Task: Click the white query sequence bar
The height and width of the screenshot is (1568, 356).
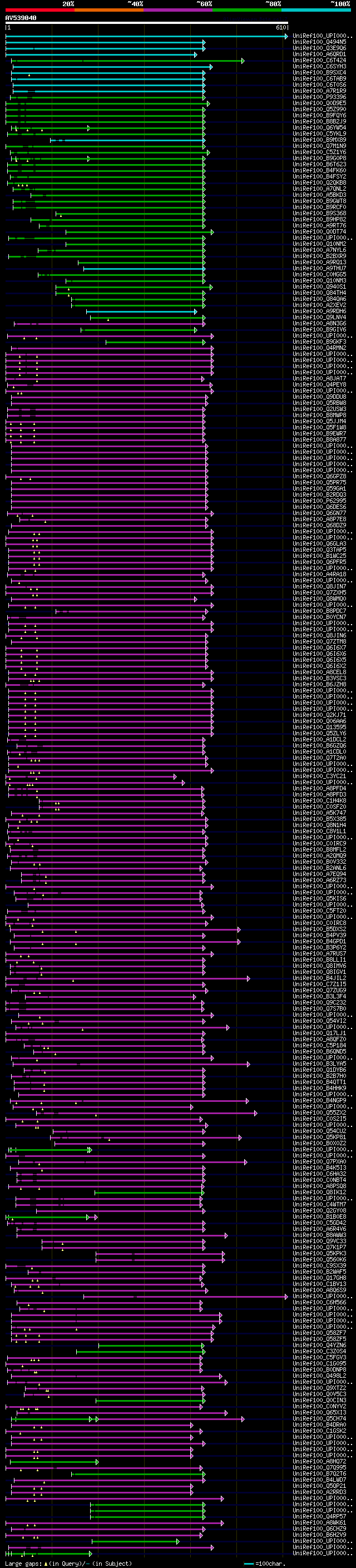Action: pyautogui.click(x=147, y=23)
